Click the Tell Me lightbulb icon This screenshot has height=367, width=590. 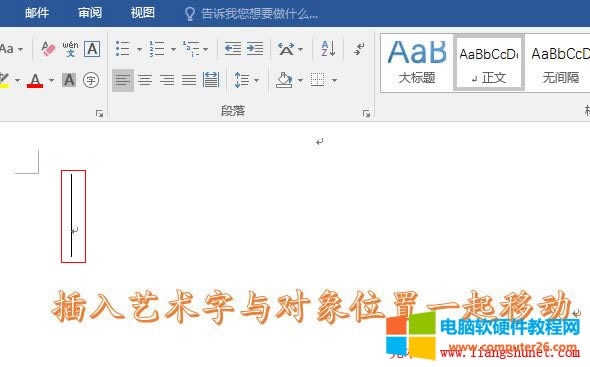click(x=190, y=14)
